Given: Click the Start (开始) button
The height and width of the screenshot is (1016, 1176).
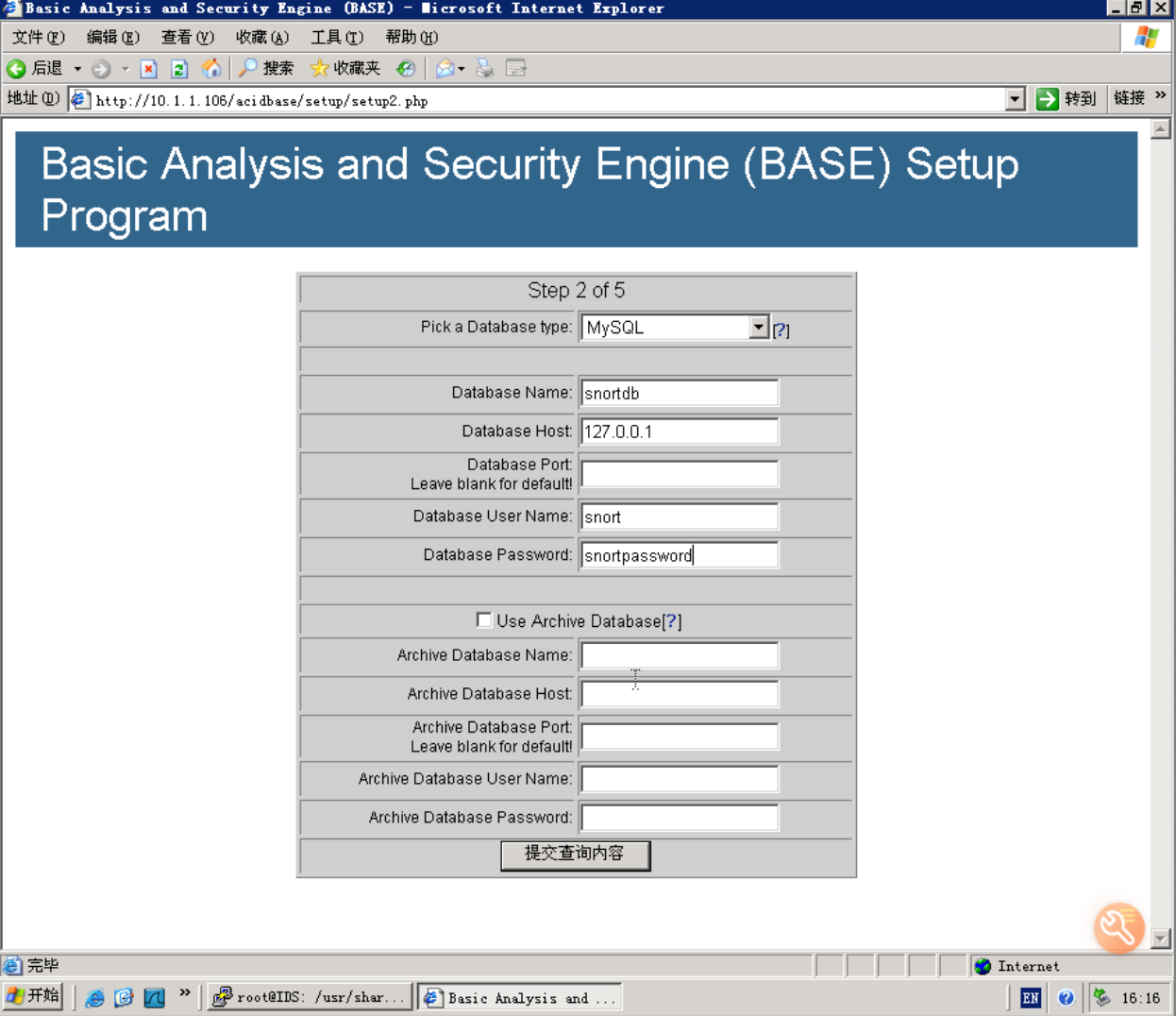Looking at the screenshot, I should (33, 996).
